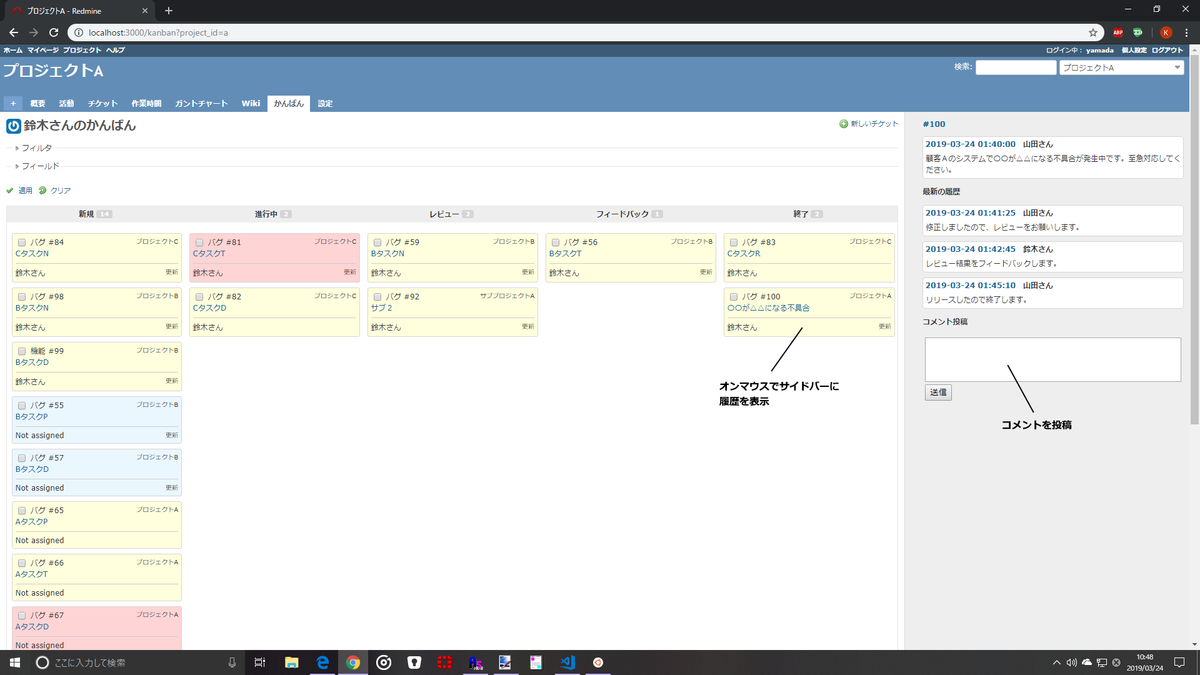This screenshot has width=1200, height=675.
Task: Check the checkbox on バグ #81 card
Action: pyautogui.click(x=201, y=240)
